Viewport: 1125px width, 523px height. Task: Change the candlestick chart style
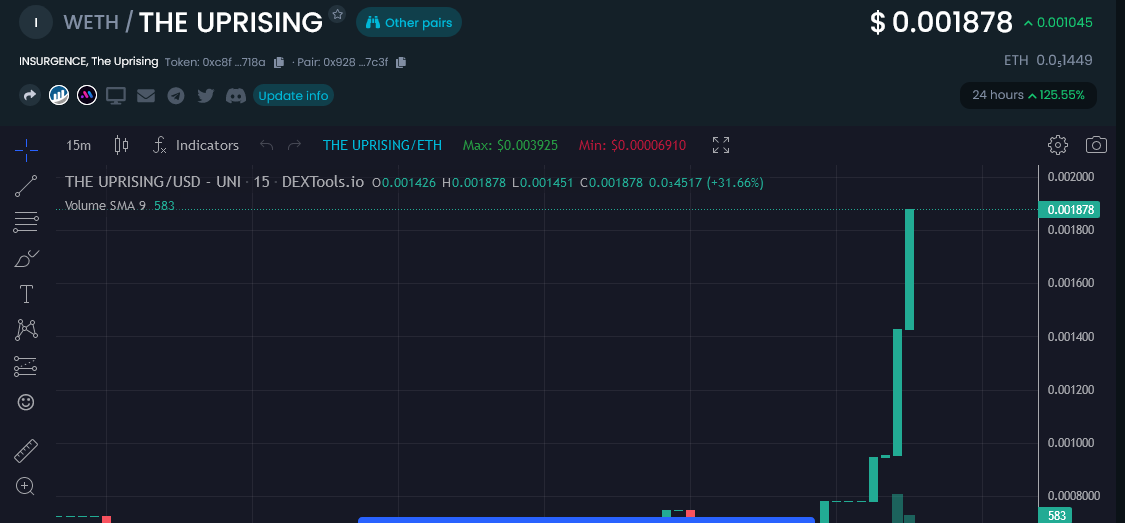121,146
